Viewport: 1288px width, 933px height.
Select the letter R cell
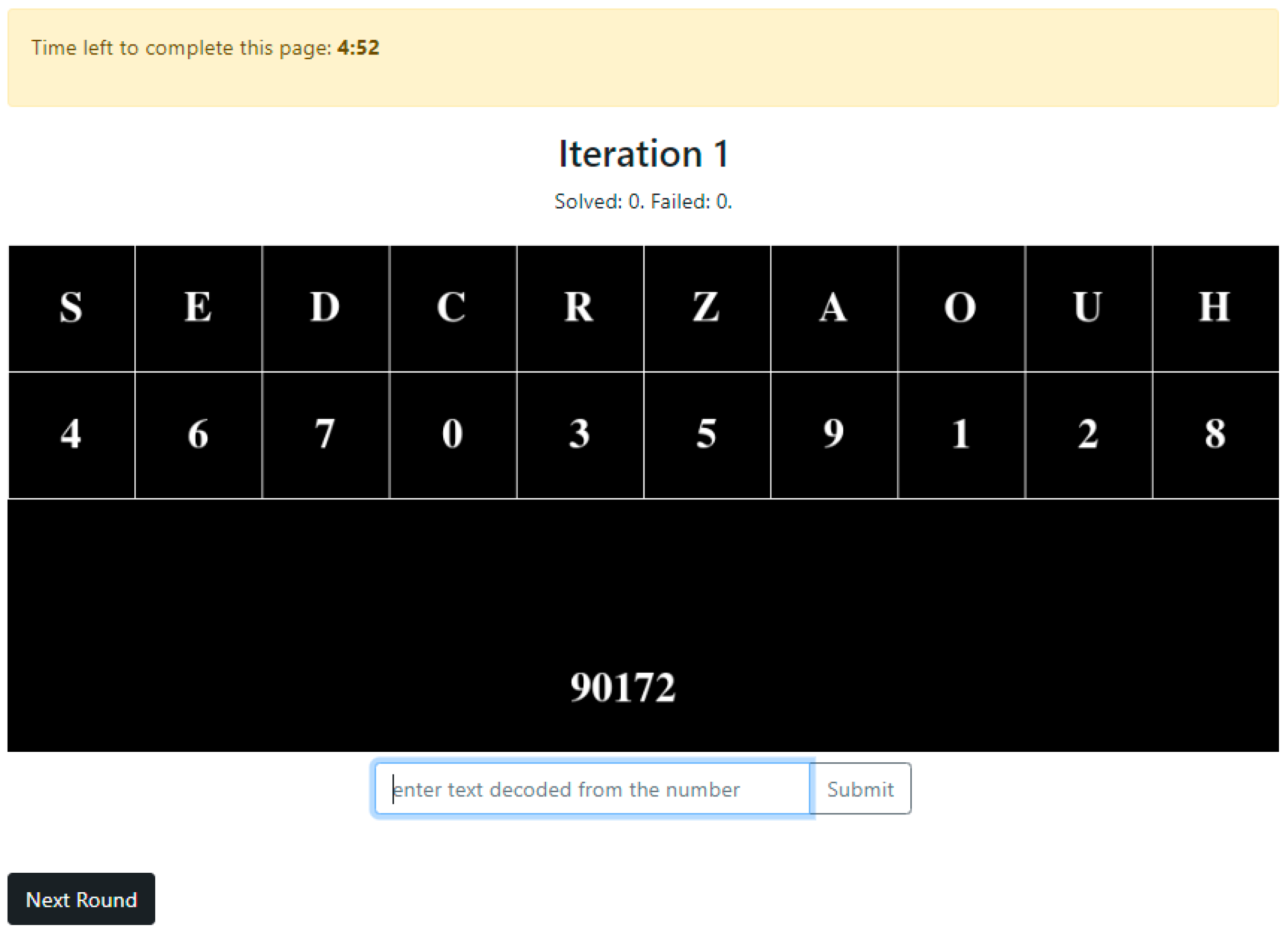580,308
